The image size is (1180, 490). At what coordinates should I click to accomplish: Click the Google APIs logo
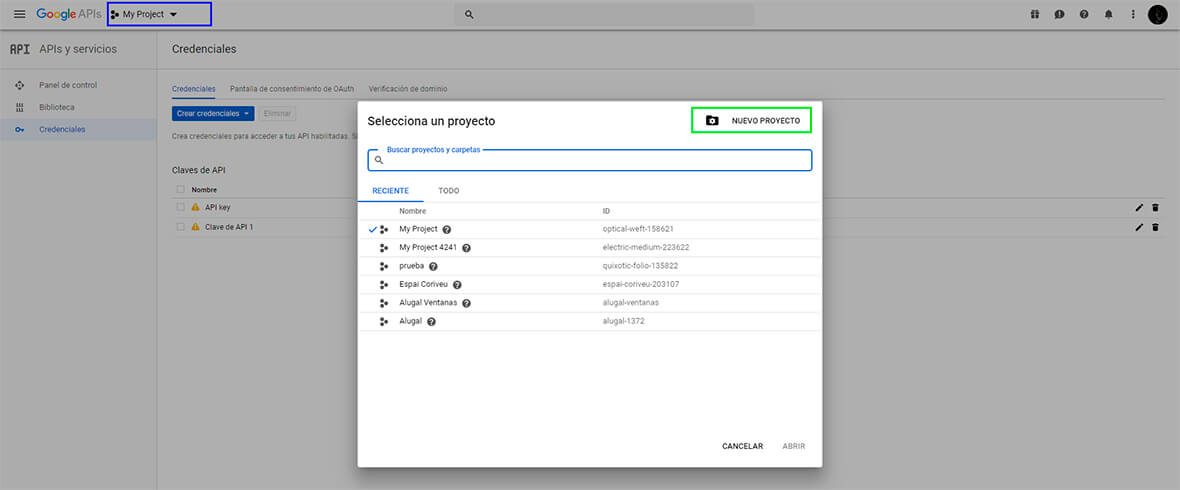[68, 14]
